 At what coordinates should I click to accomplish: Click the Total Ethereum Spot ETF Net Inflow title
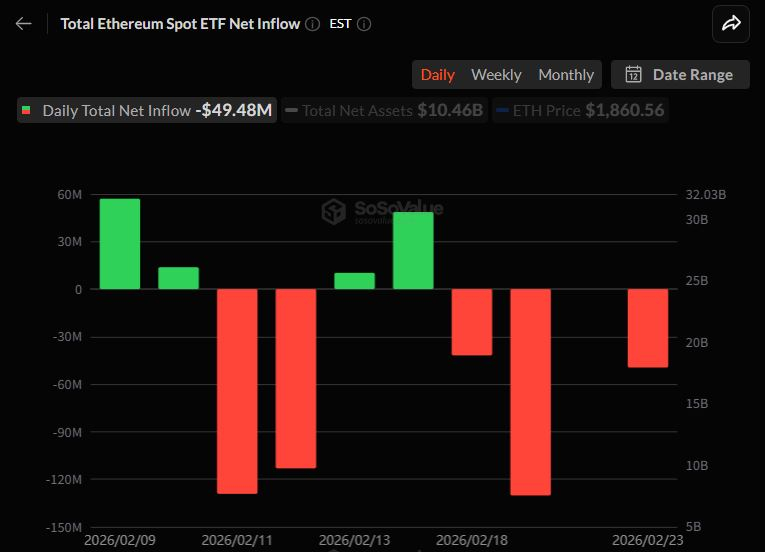(180, 24)
